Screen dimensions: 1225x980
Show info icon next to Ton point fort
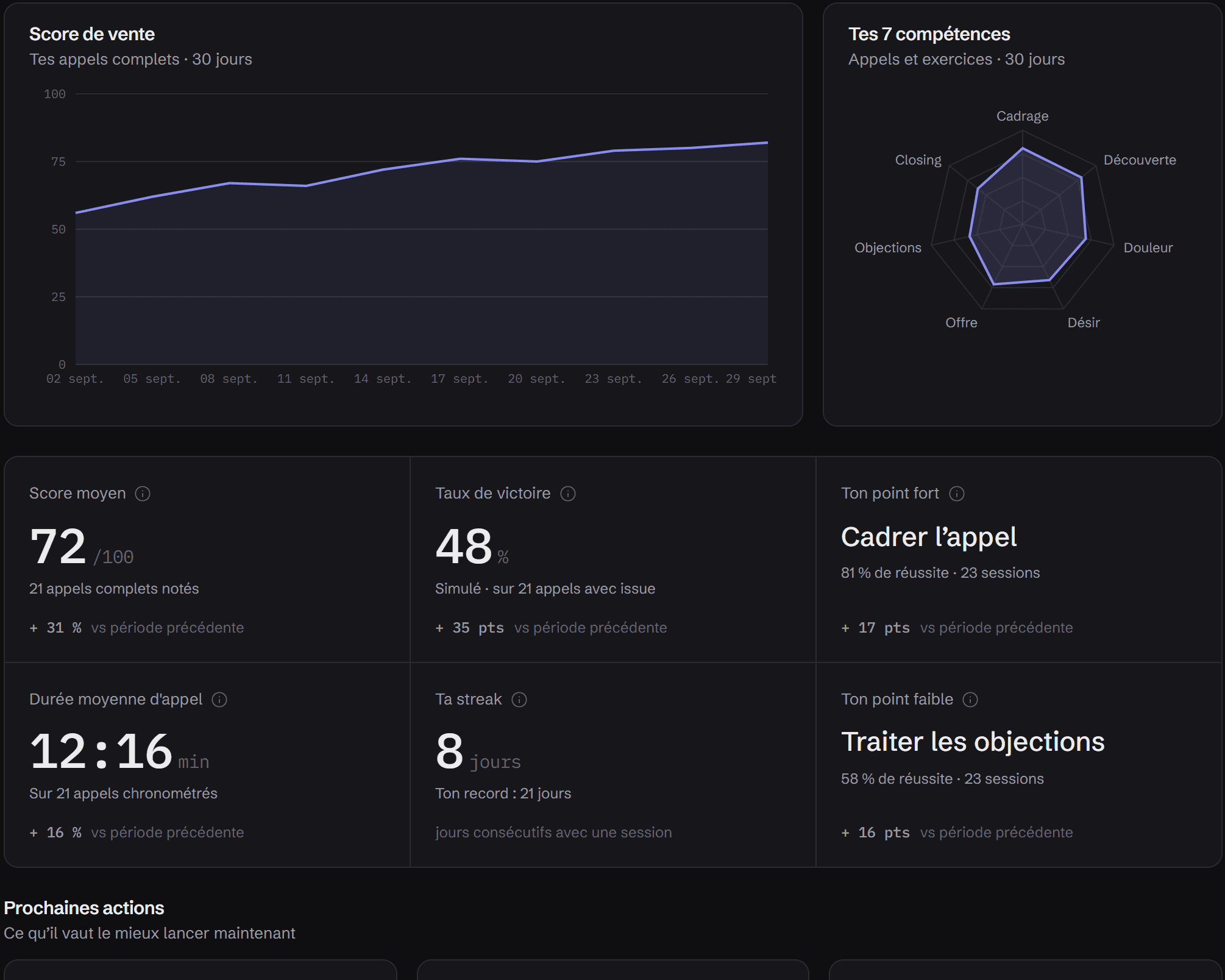[x=957, y=494]
